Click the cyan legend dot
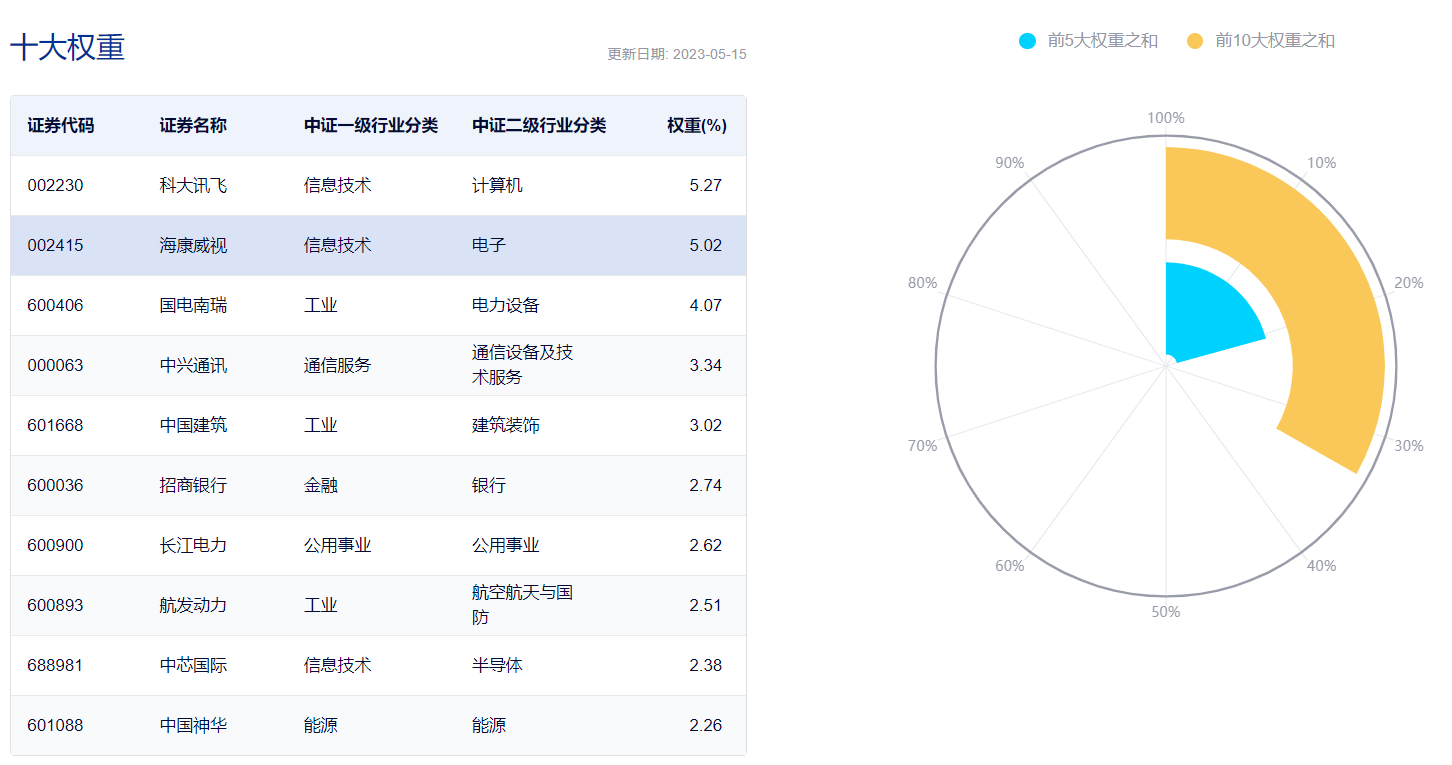This screenshot has width=1452, height=765. point(1028,41)
